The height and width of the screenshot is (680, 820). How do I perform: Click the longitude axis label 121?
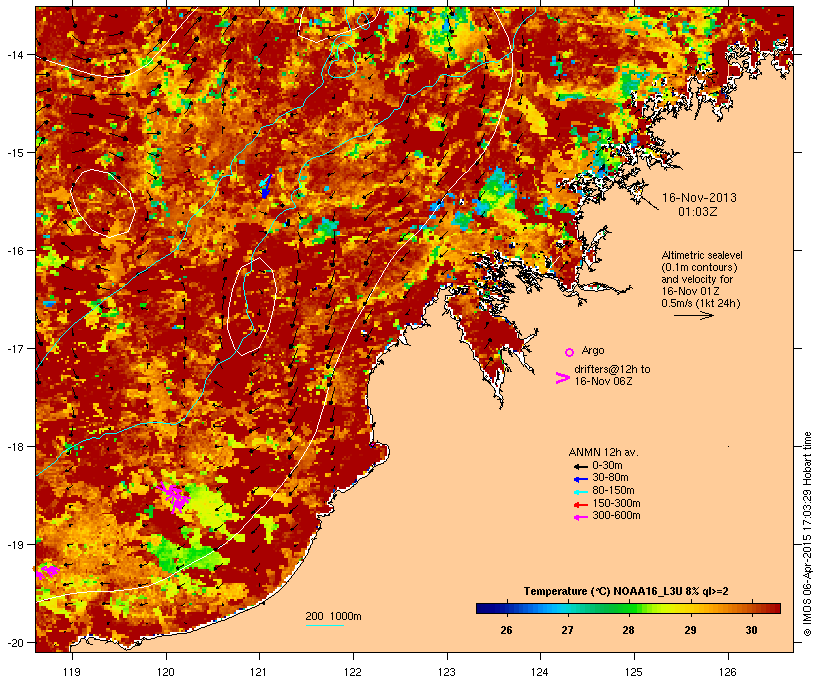[x=259, y=672]
